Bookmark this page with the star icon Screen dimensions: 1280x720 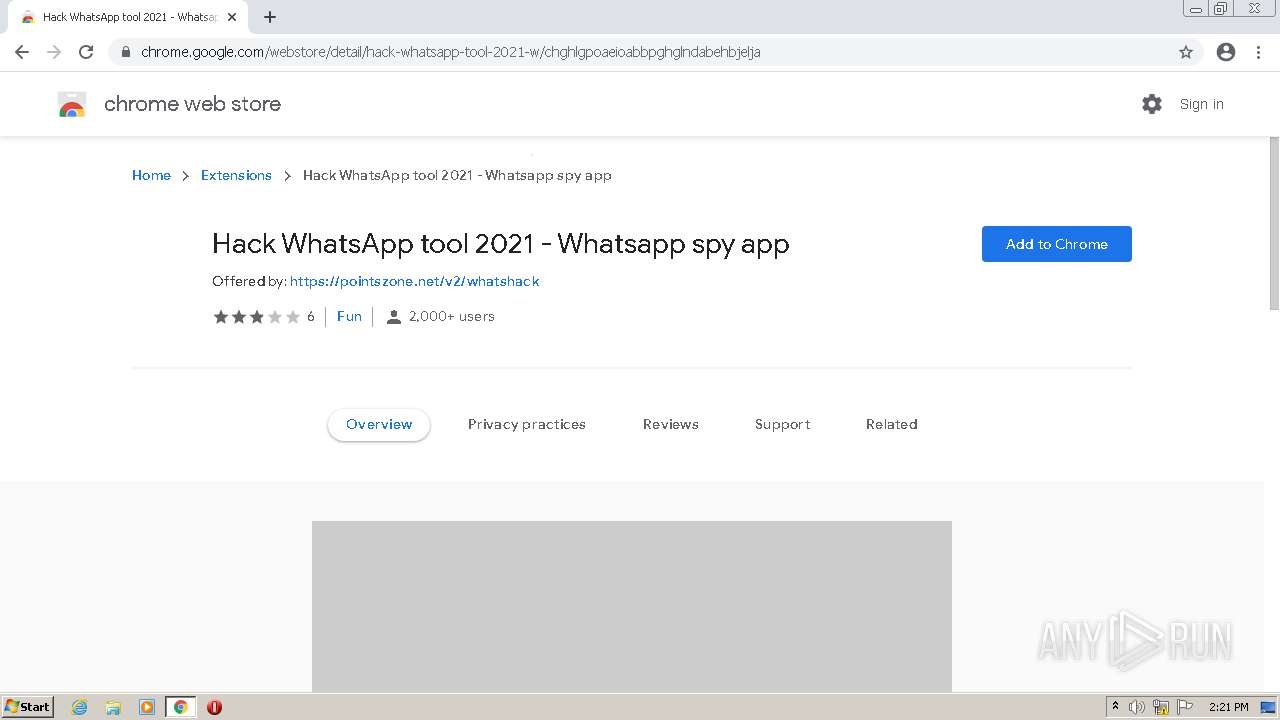(1186, 52)
